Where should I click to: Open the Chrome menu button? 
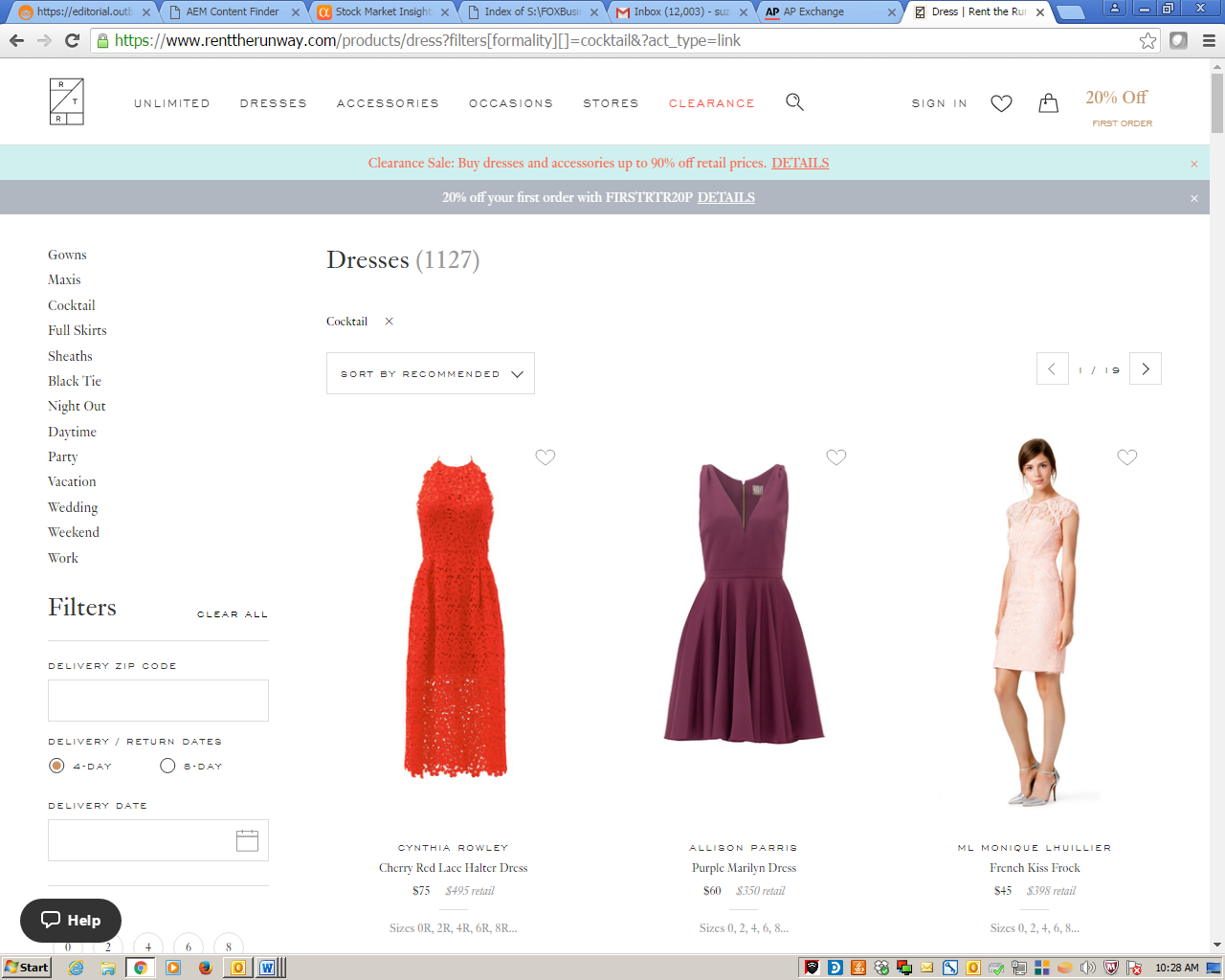[1209, 40]
